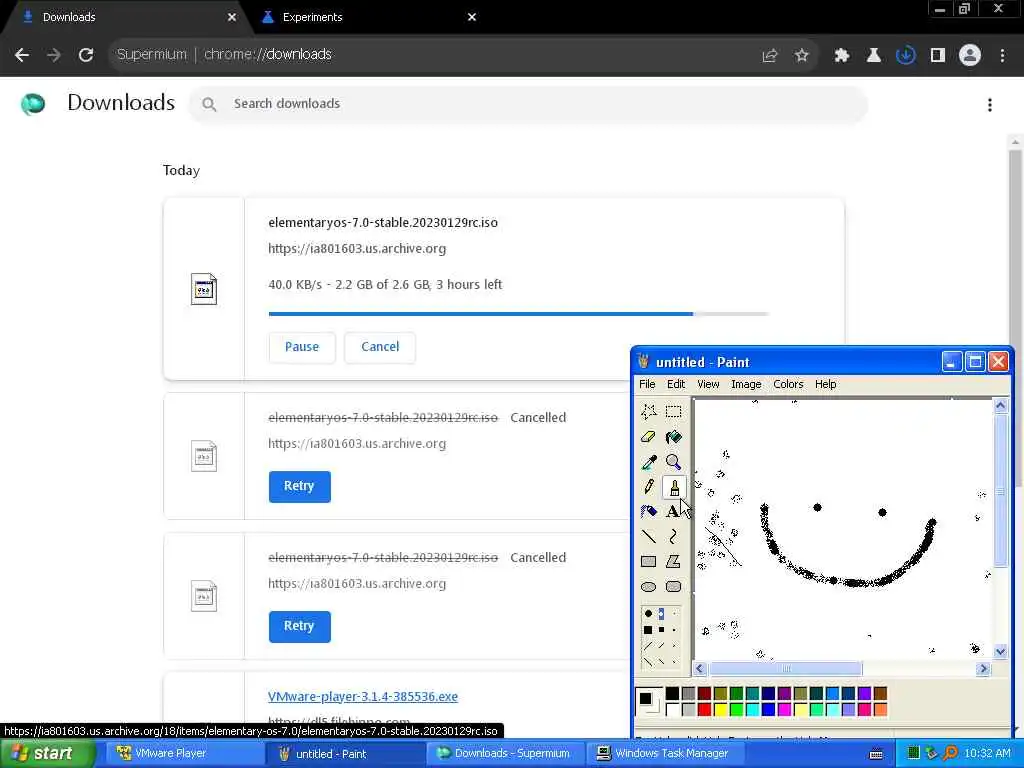Screen dimensions: 1024x768
Task: Open the Colors menu in Paint
Action: 788,384
